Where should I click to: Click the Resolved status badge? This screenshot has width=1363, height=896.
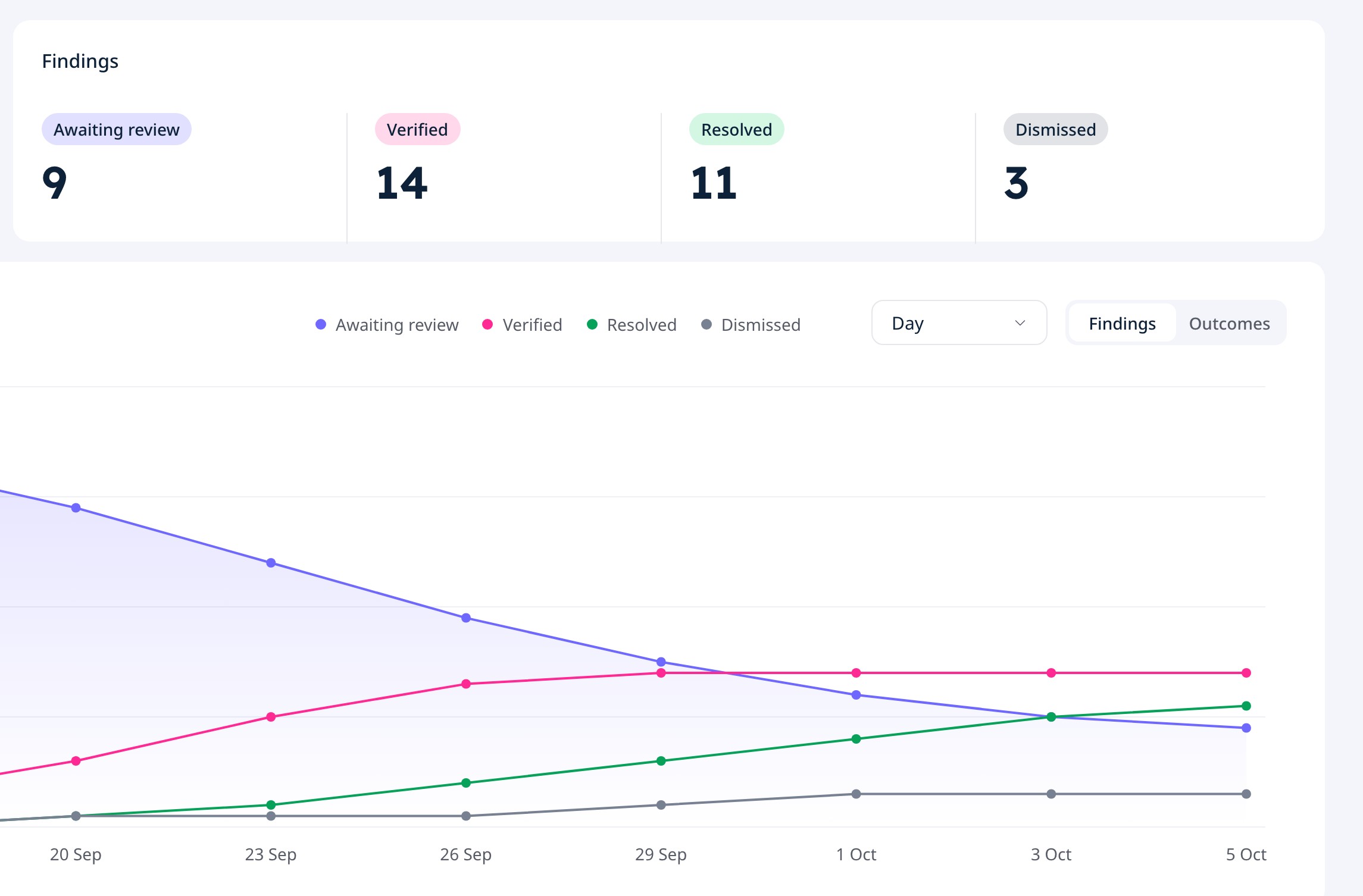tap(736, 129)
